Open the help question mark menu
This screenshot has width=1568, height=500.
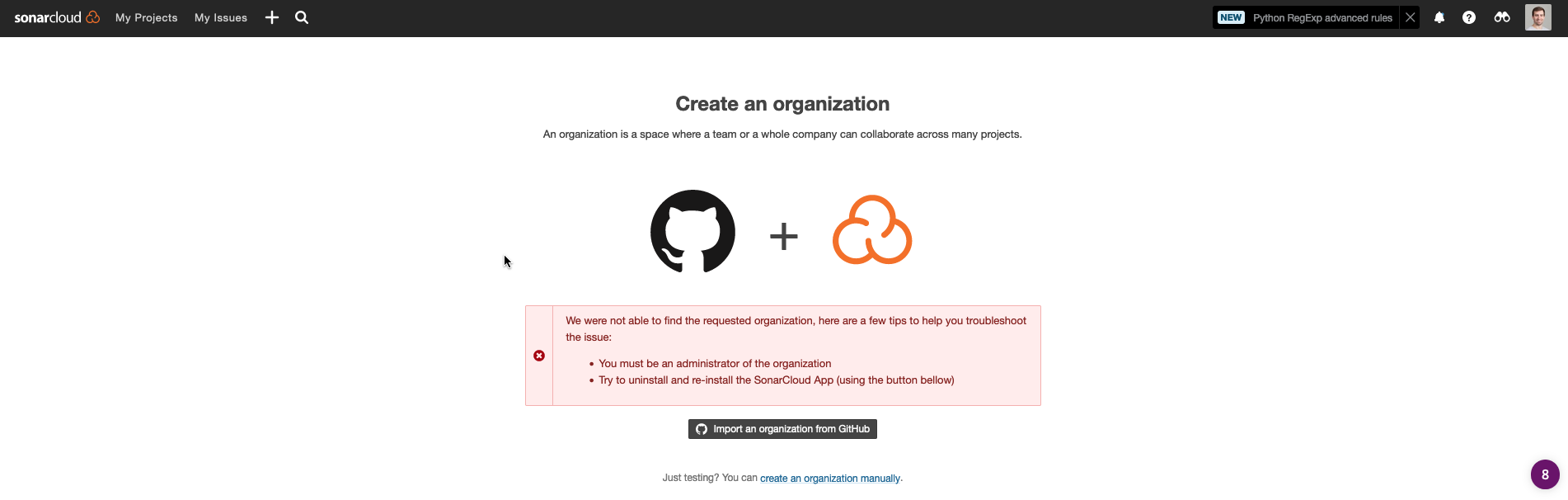click(x=1469, y=17)
